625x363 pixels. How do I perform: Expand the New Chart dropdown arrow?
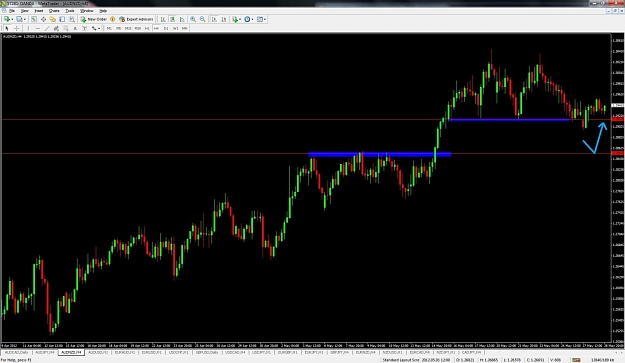pyautogui.click(x=12, y=19)
